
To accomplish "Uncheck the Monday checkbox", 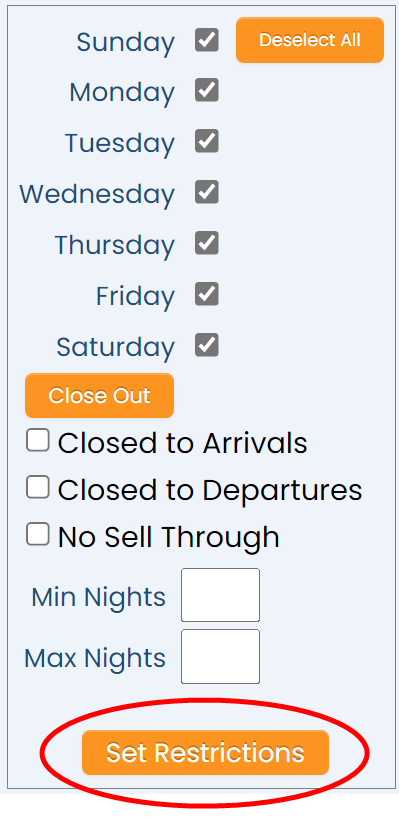I will (207, 91).
